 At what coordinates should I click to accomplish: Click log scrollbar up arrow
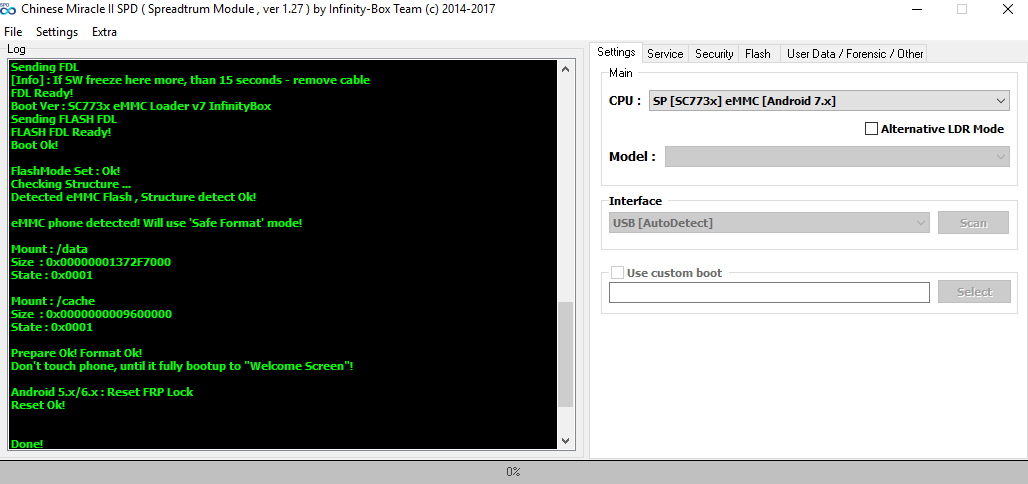pos(566,68)
